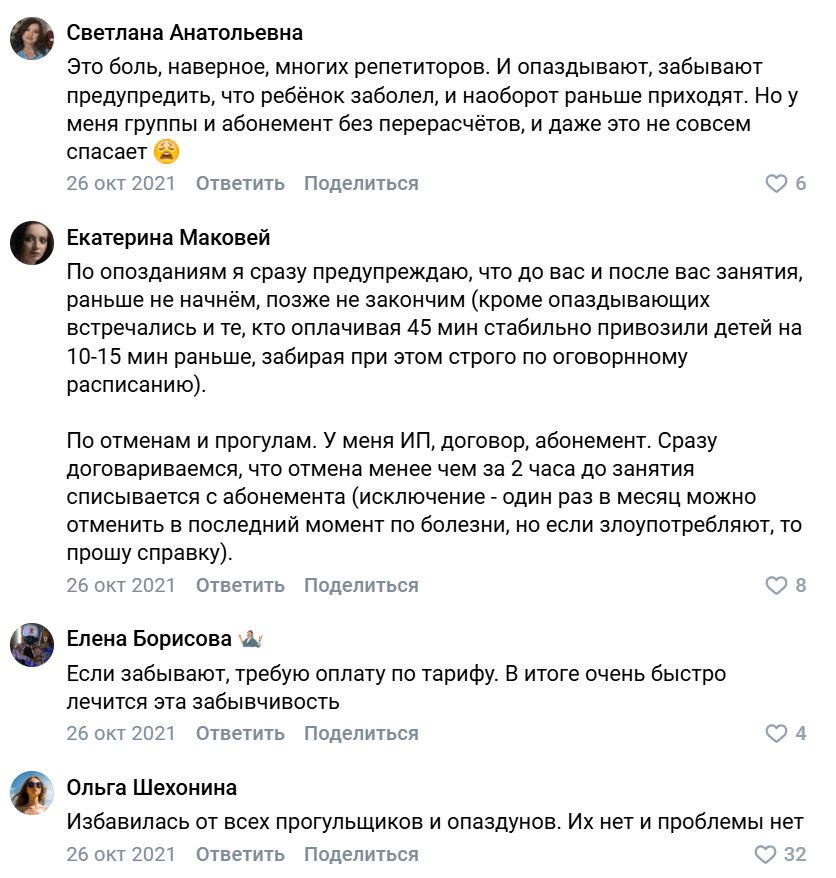Open Екатерина Маковей's profile avatar
The image size is (836, 878).
point(32,243)
